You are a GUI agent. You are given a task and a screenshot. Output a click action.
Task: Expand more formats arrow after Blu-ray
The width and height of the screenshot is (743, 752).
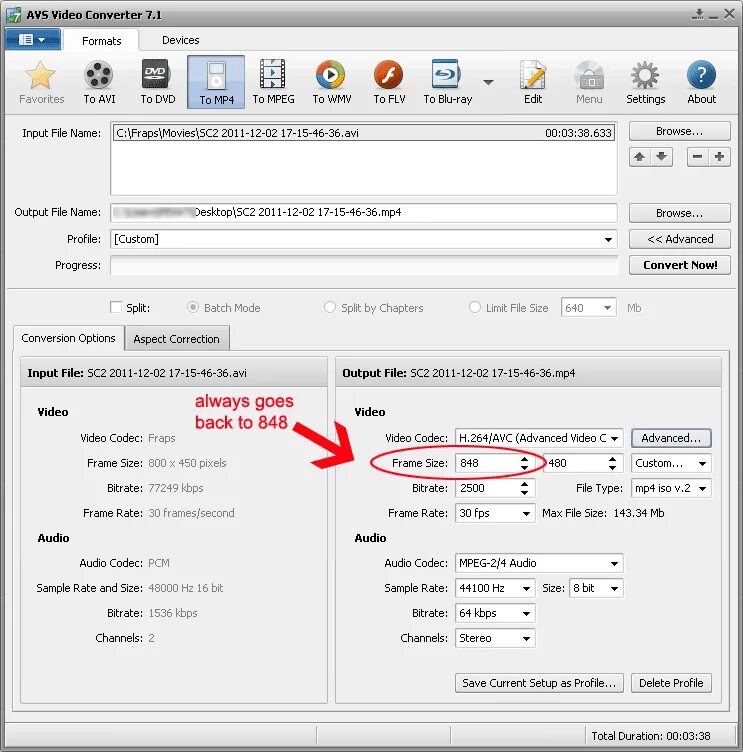coord(488,82)
